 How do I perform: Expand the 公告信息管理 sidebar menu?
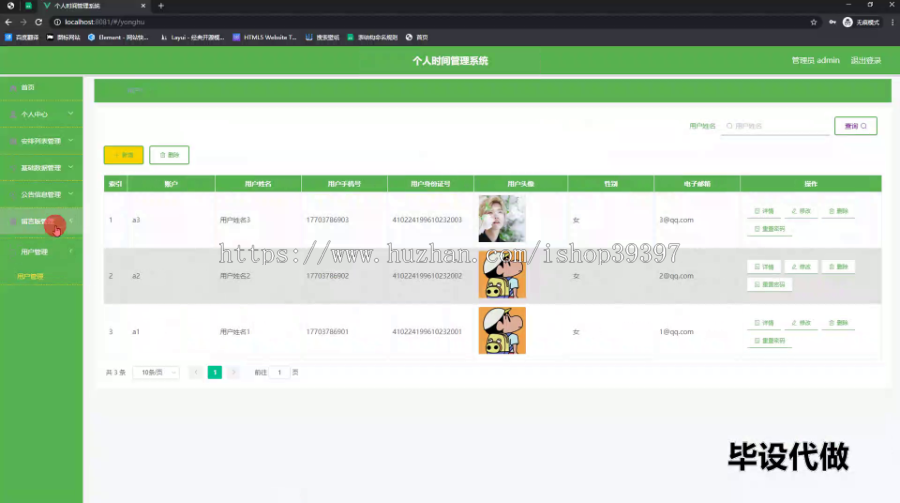[x=41, y=194]
